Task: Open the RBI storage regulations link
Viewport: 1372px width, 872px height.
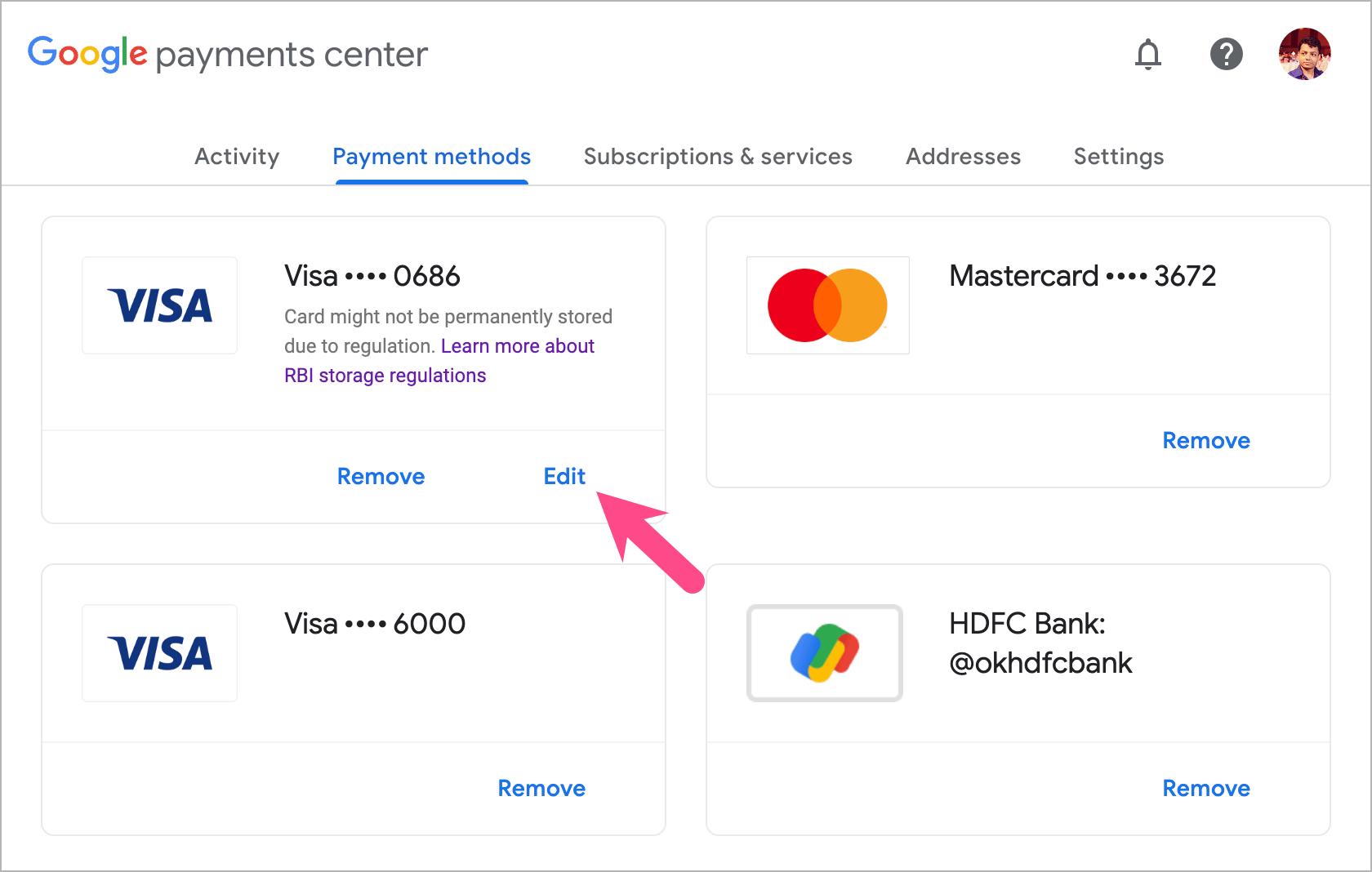Action: click(385, 375)
